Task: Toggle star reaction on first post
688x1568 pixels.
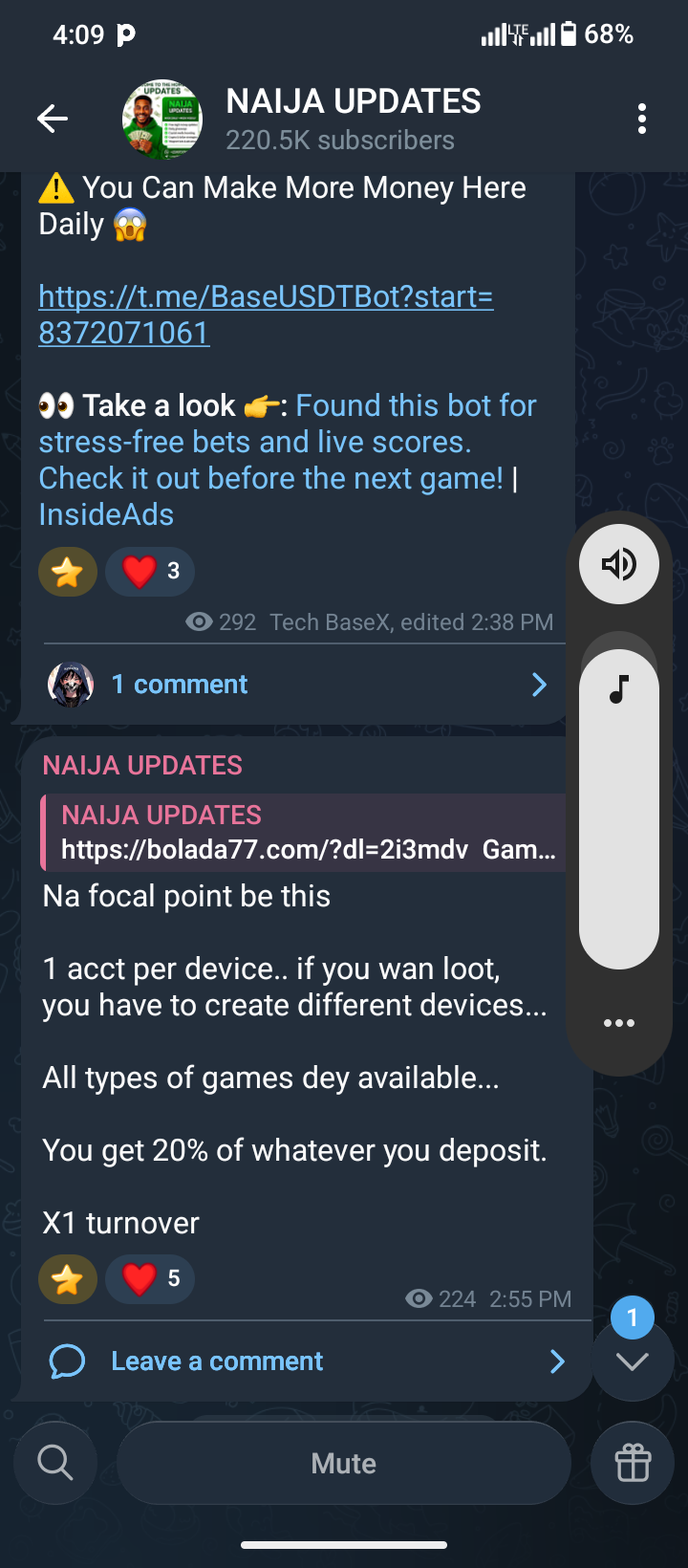Action: pos(68,572)
